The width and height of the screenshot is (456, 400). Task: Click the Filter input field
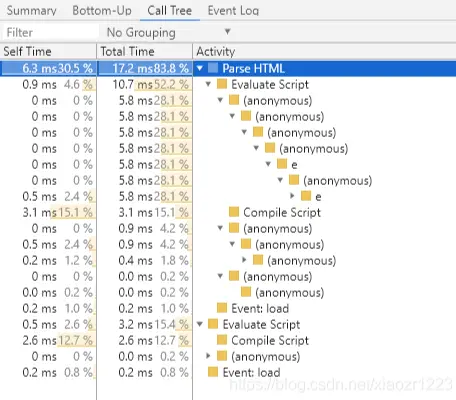pos(50,32)
